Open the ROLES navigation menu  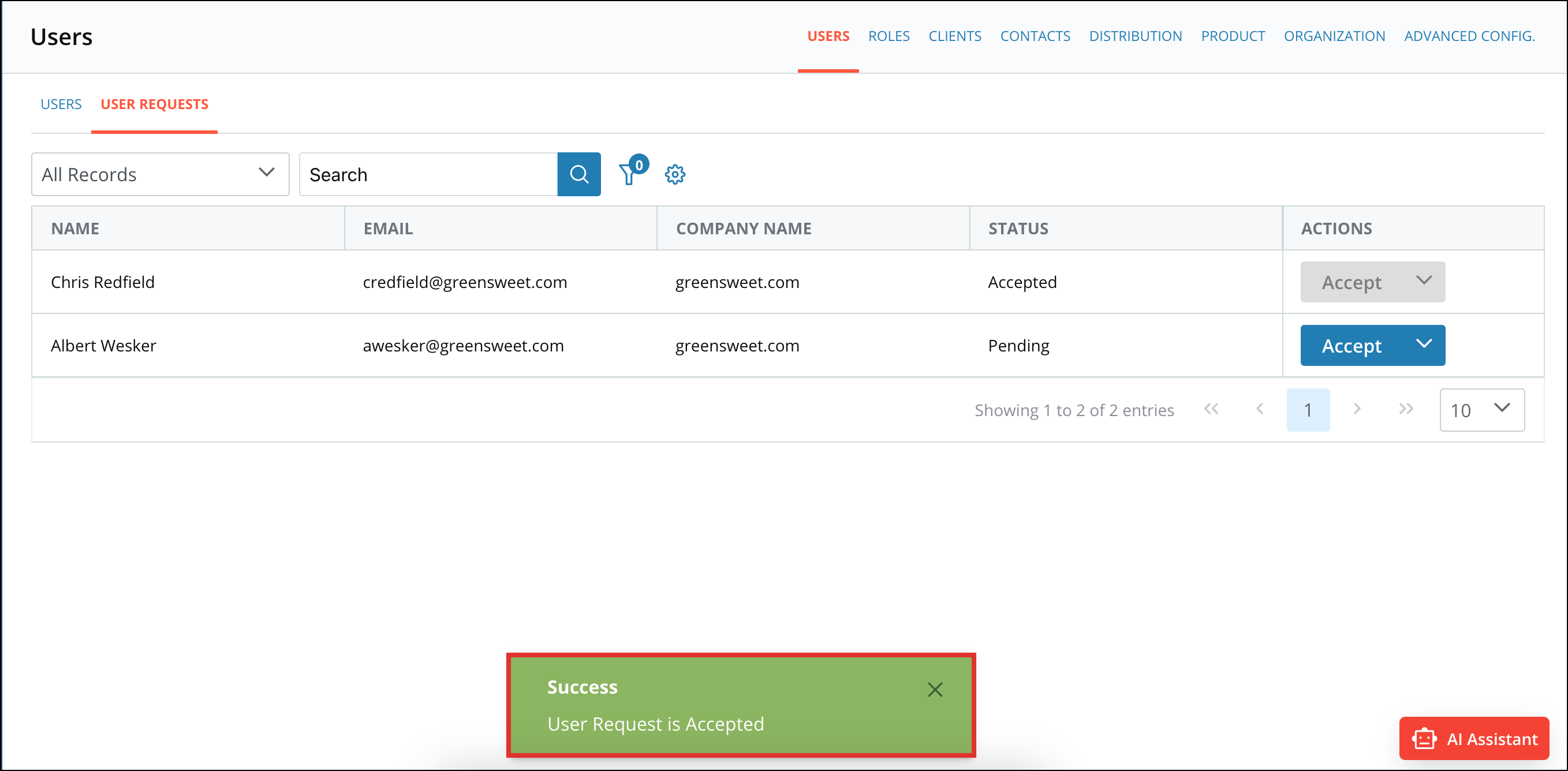[888, 36]
